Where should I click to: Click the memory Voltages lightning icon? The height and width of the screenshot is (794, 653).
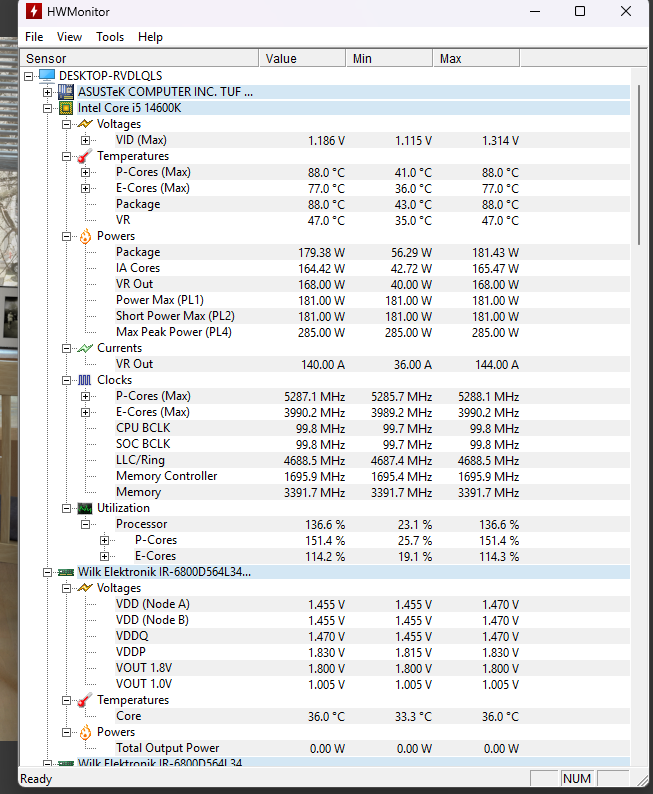click(x=85, y=588)
